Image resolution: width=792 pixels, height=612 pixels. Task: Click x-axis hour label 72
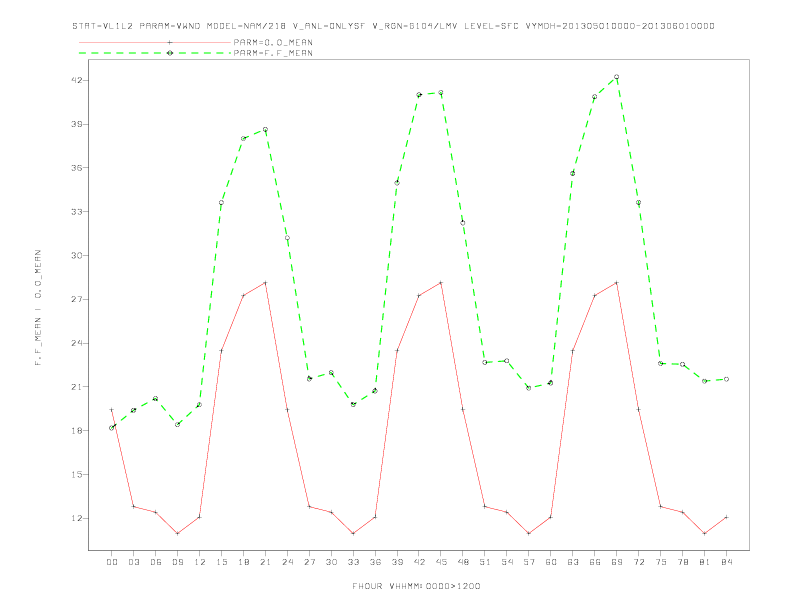638,562
